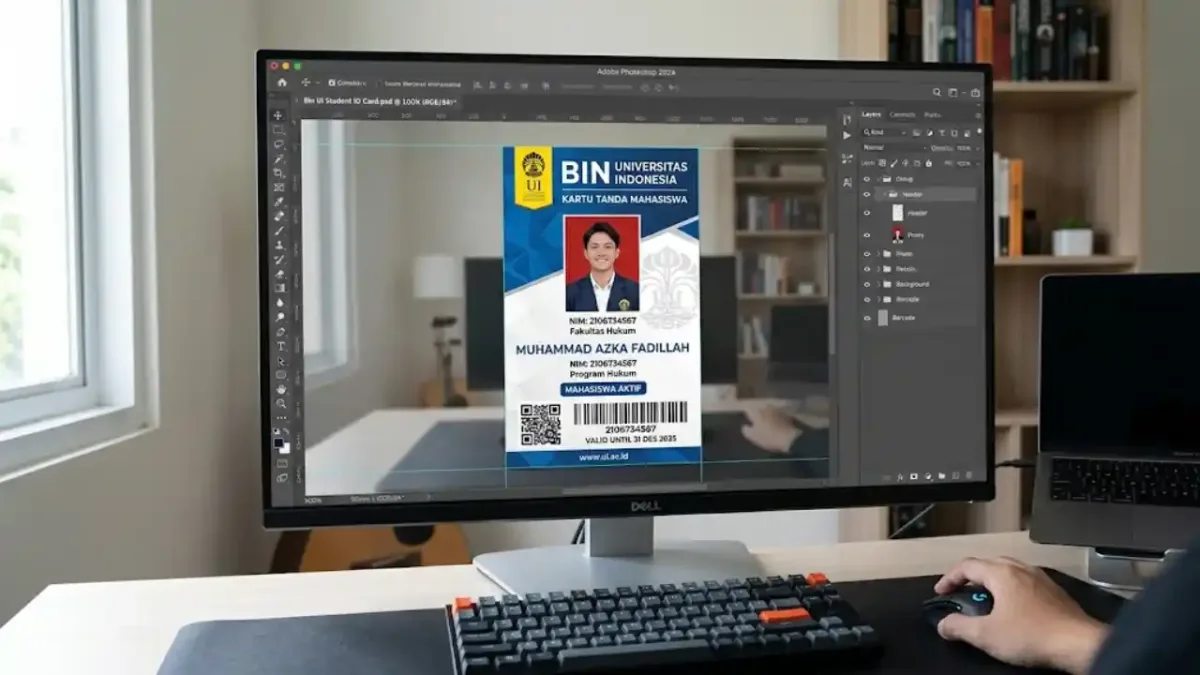The image size is (1200, 675).
Task: Select the Crop tool
Action: coord(278,172)
